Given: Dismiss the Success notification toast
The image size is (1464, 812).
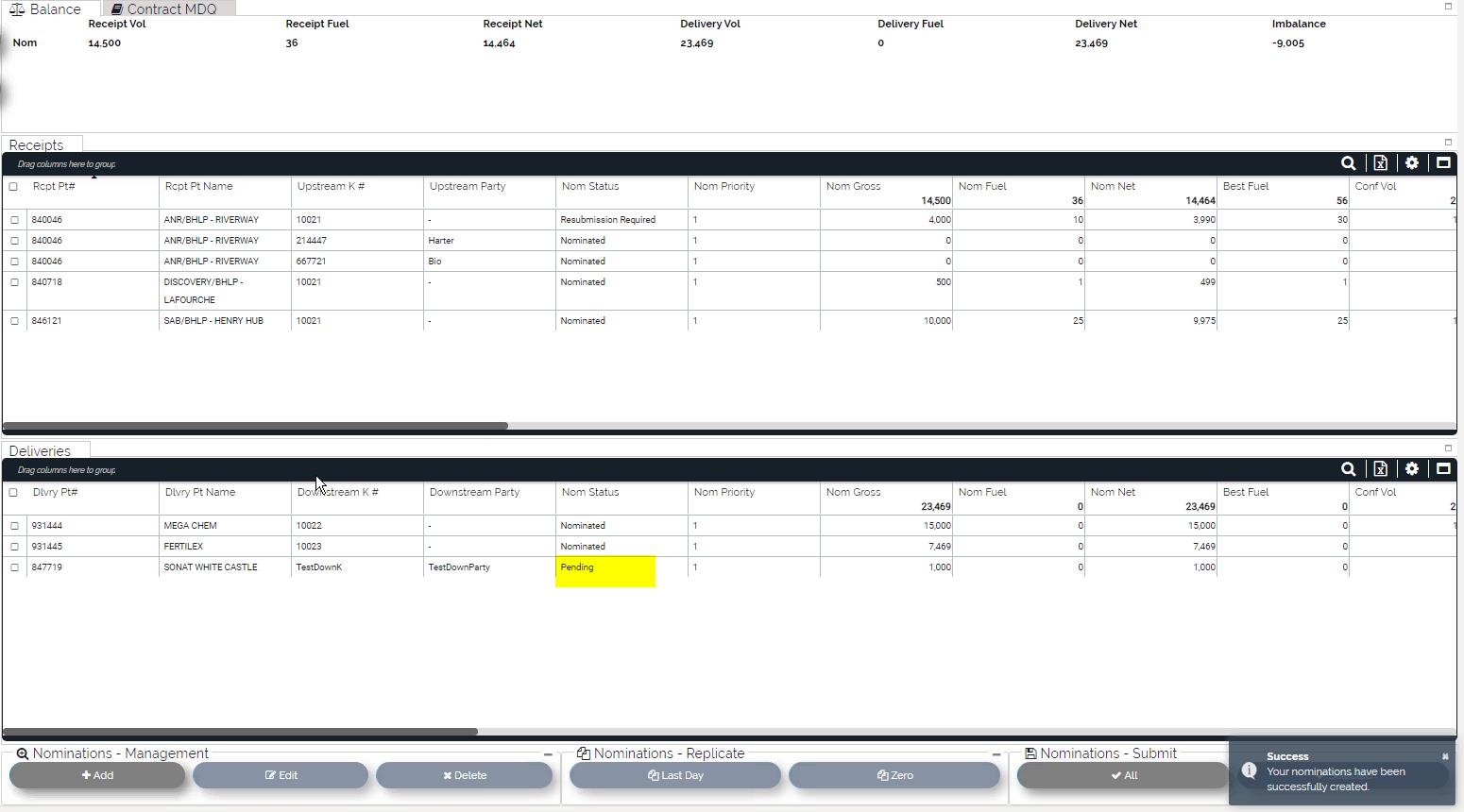Looking at the screenshot, I should pos(1444,756).
